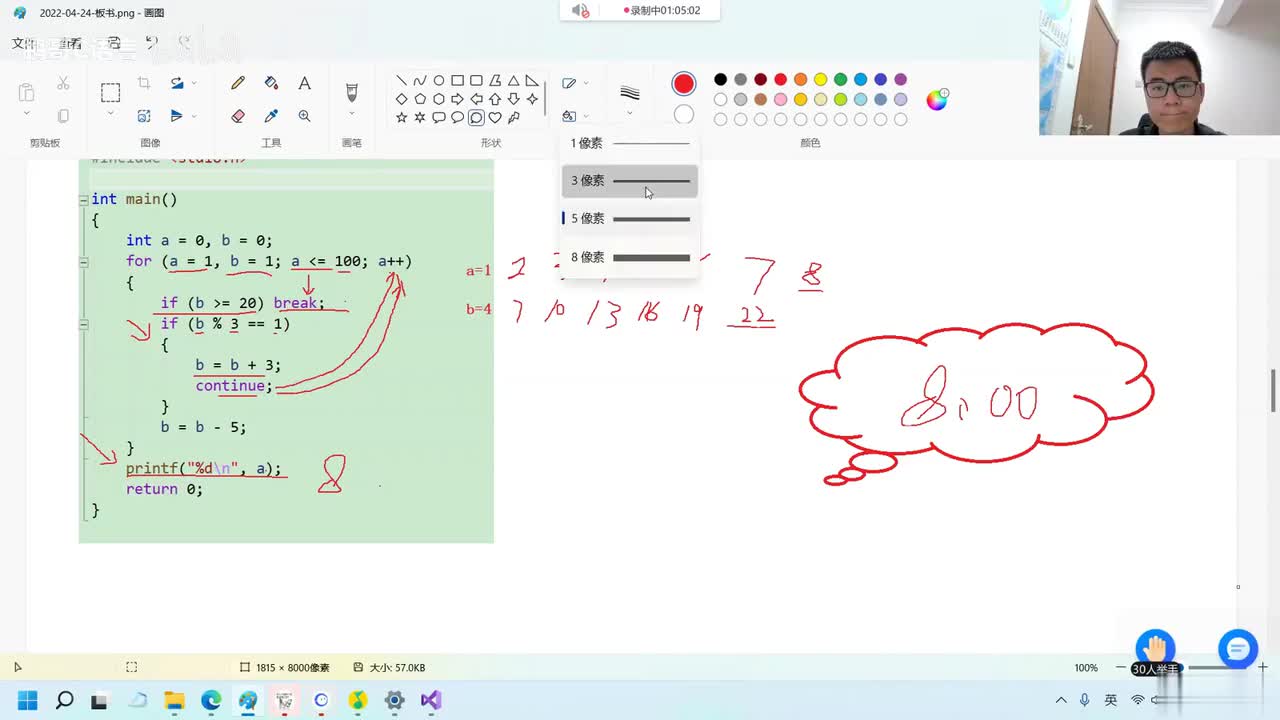The image size is (1280, 720).
Task: Select the Pencil tool
Action: pos(238,84)
